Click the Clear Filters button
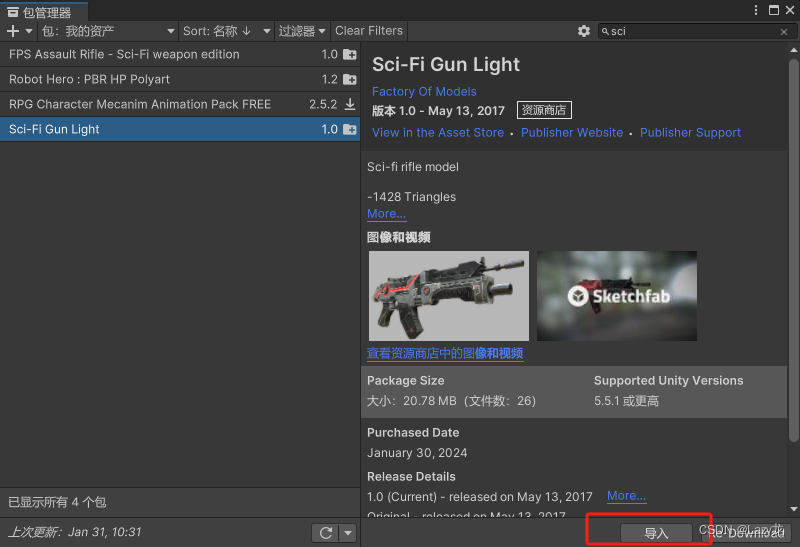This screenshot has height=547, width=800. (369, 31)
